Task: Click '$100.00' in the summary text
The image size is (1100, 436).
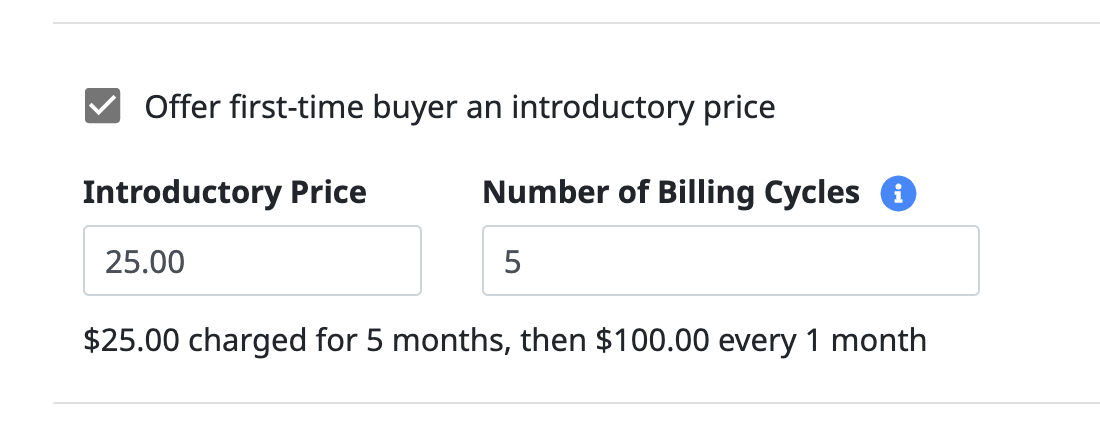Action: click(652, 341)
